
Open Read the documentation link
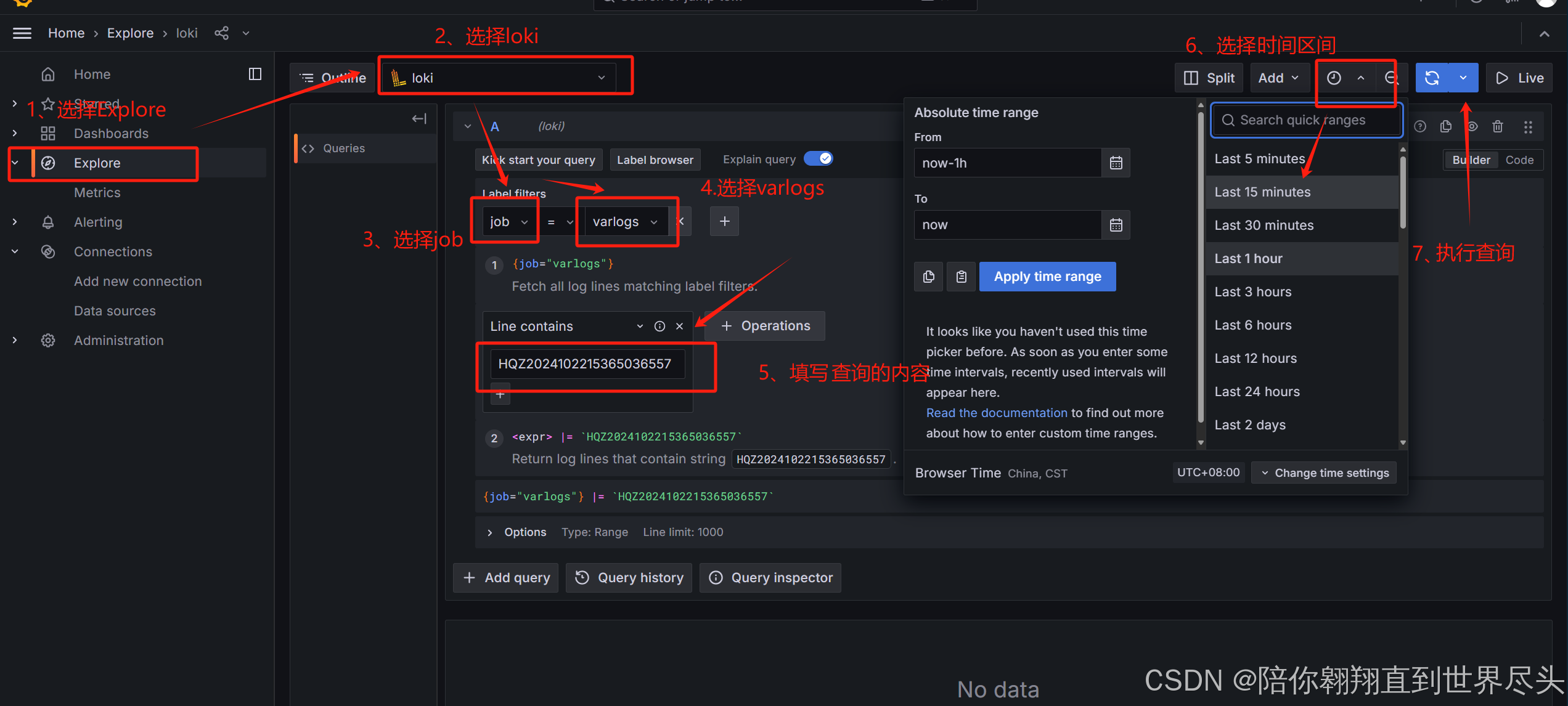pyautogui.click(x=996, y=413)
